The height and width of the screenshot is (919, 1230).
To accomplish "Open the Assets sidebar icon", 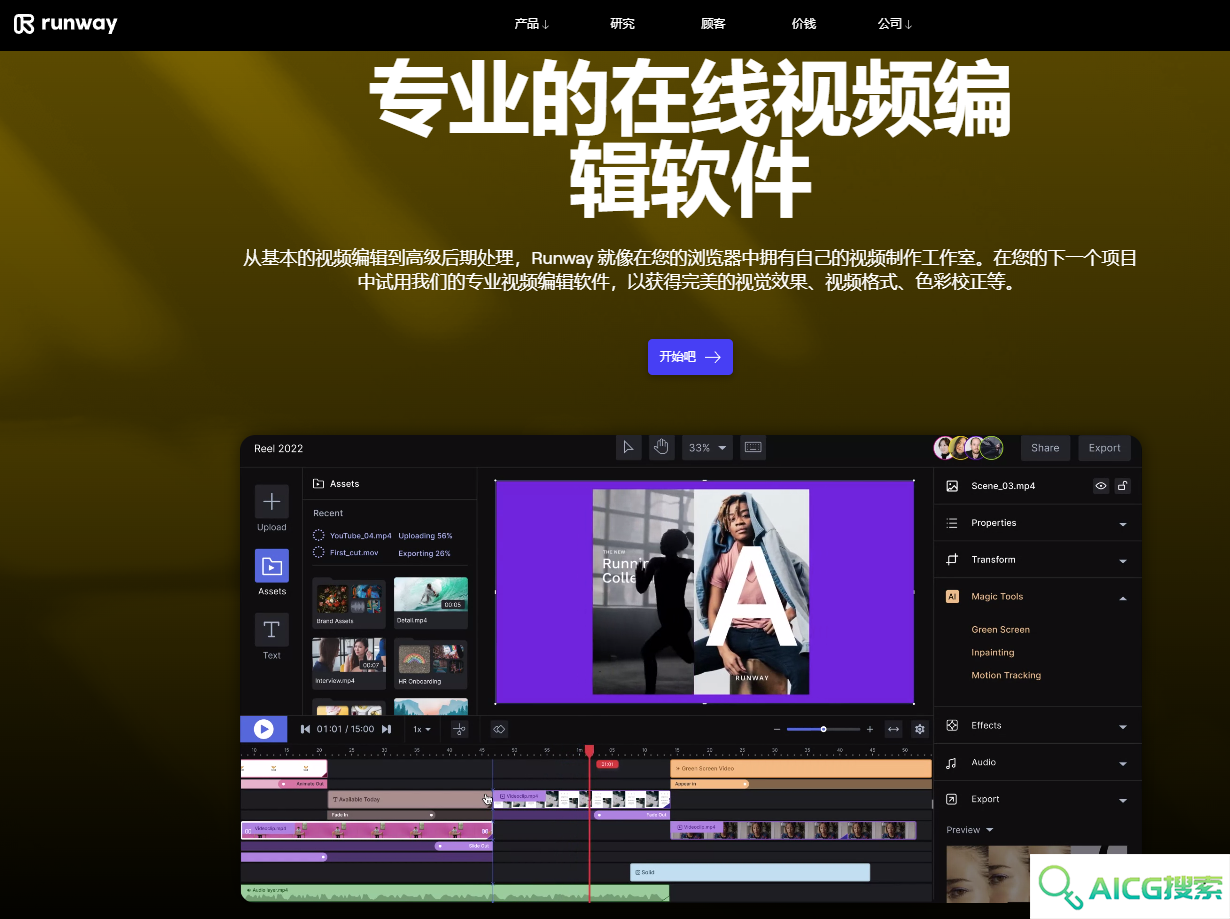I will pyautogui.click(x=271, y=566).
